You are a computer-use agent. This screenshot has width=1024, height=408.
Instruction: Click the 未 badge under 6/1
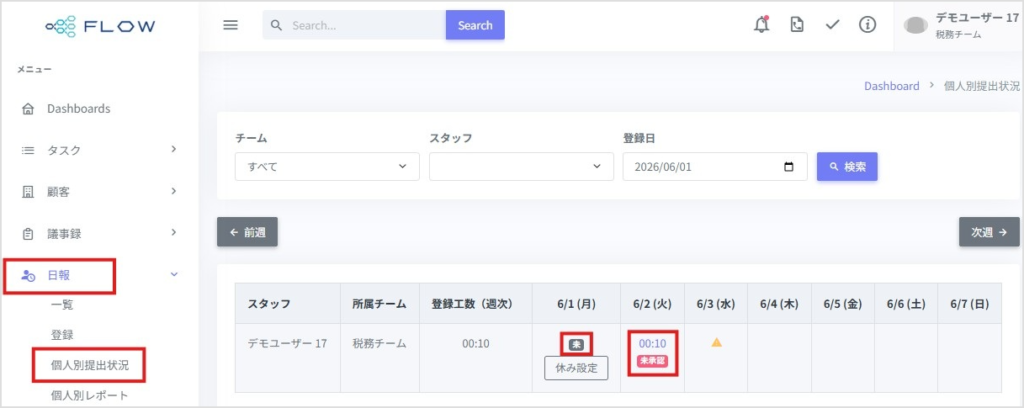(576, 345)
